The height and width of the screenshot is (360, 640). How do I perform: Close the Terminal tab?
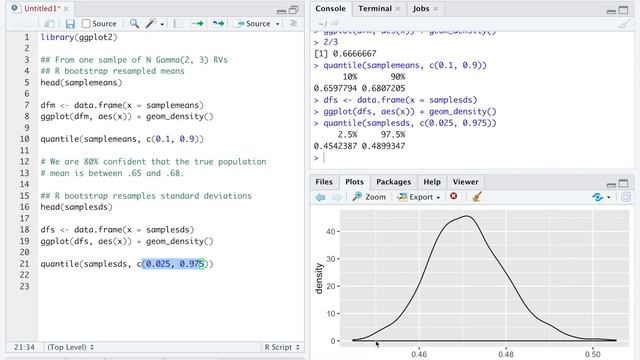pyautogui.click(x=398, y=9)
